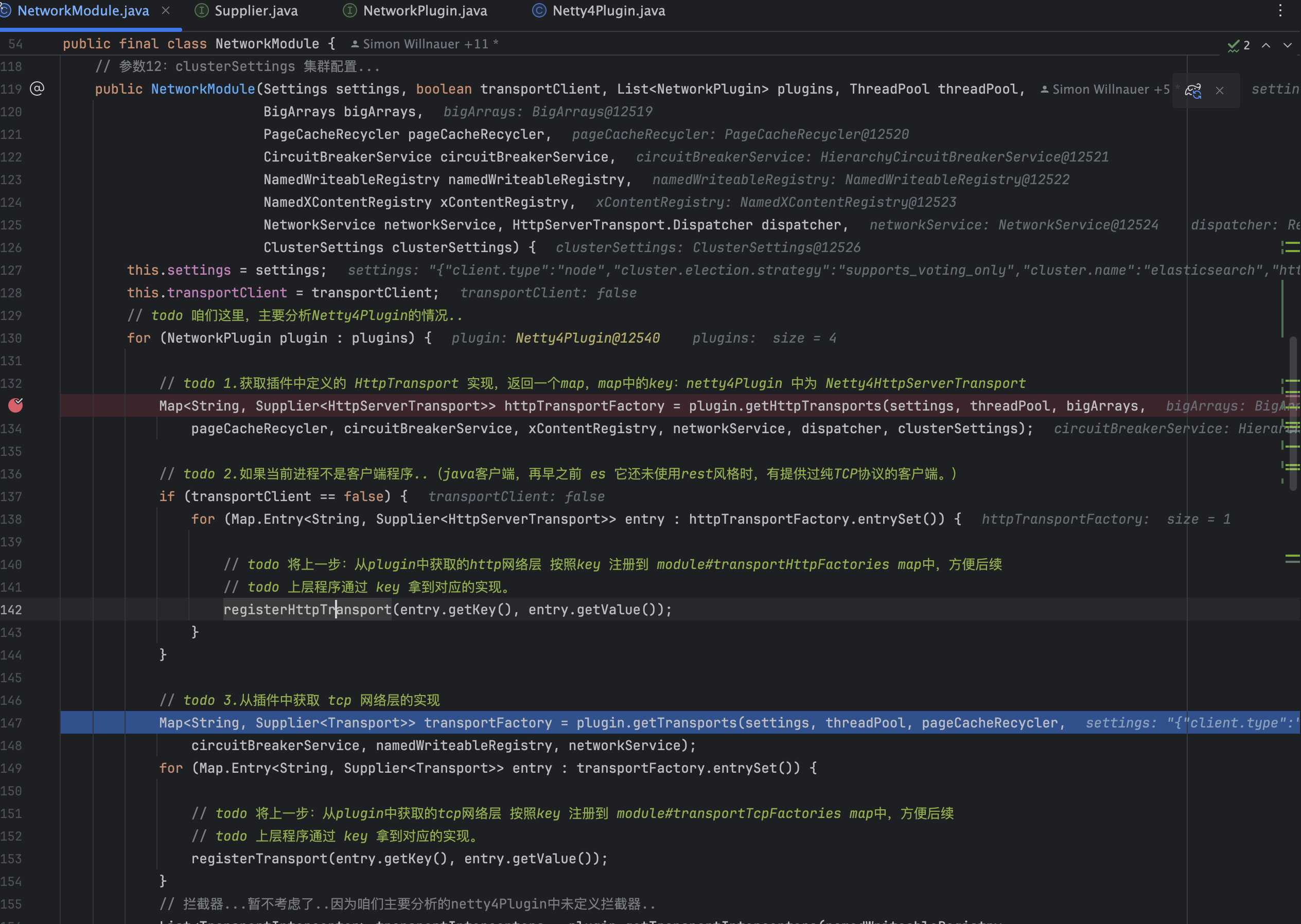Click the sticky 'public final class NetworkModule' line
The height and width of the screenshot is (924, 1301).
click(x=199, y=44)
